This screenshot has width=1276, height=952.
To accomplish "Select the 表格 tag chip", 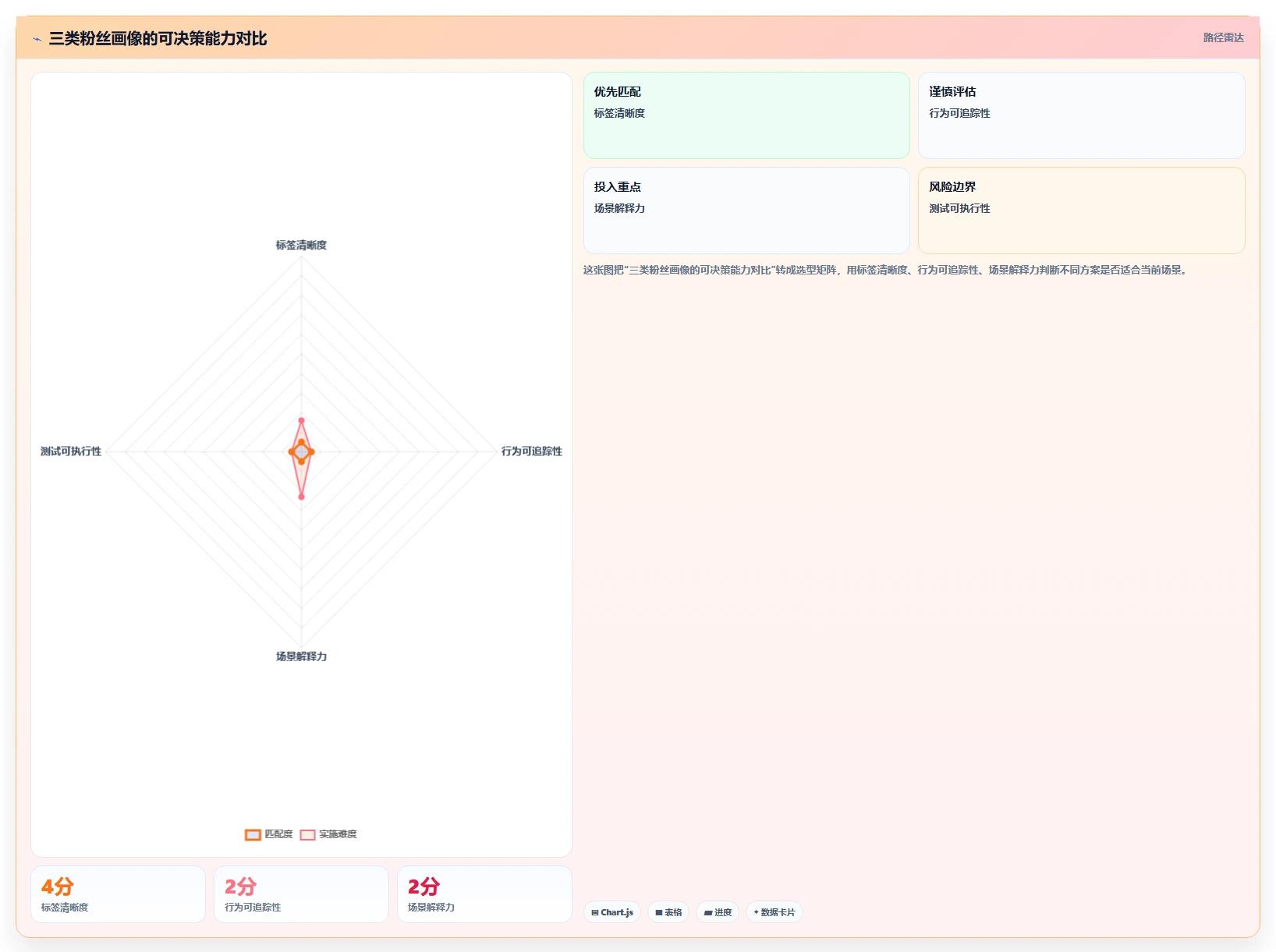I will pyautogui.click(x=668, y=912).
